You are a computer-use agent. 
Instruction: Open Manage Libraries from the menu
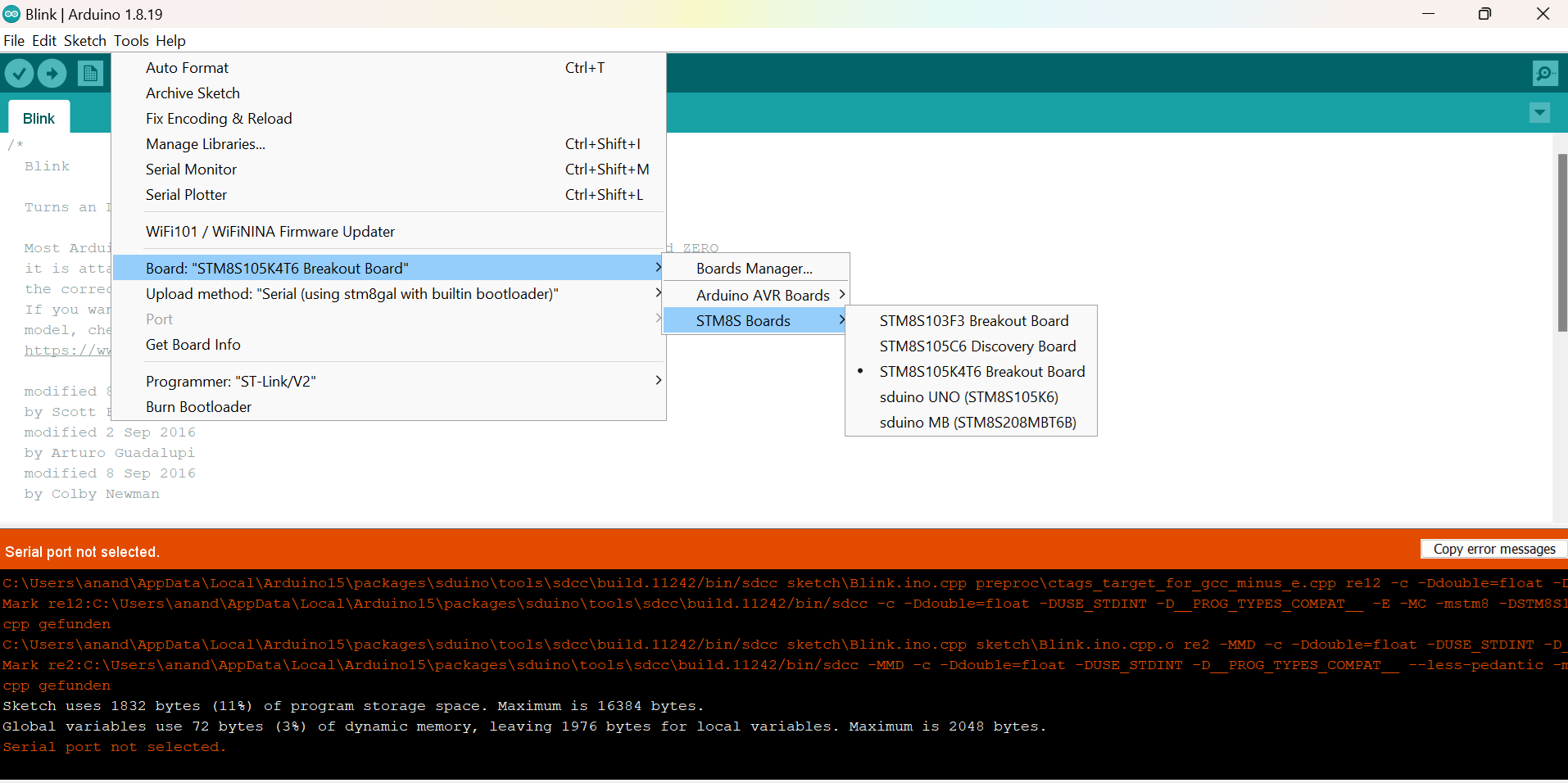(x=388, y=144)
